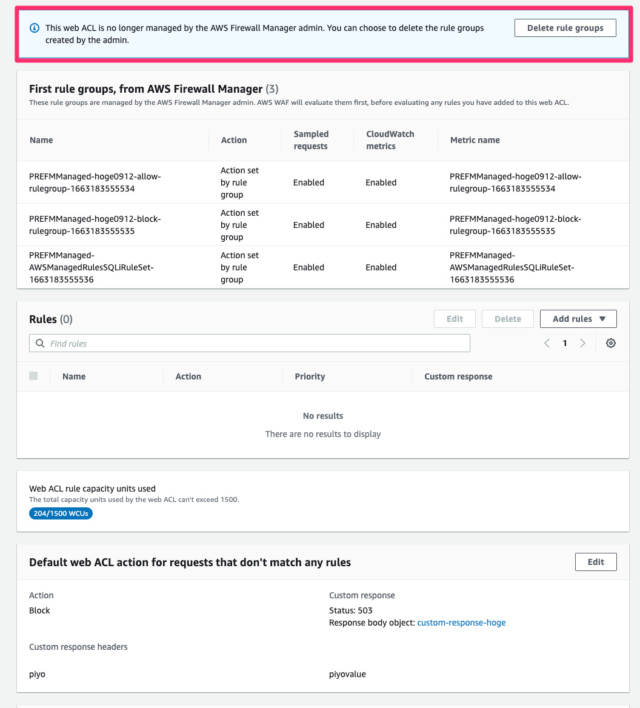640x708 pixels.
Task: Select page 1 in the rules pagination
Action: click(564, 343)
